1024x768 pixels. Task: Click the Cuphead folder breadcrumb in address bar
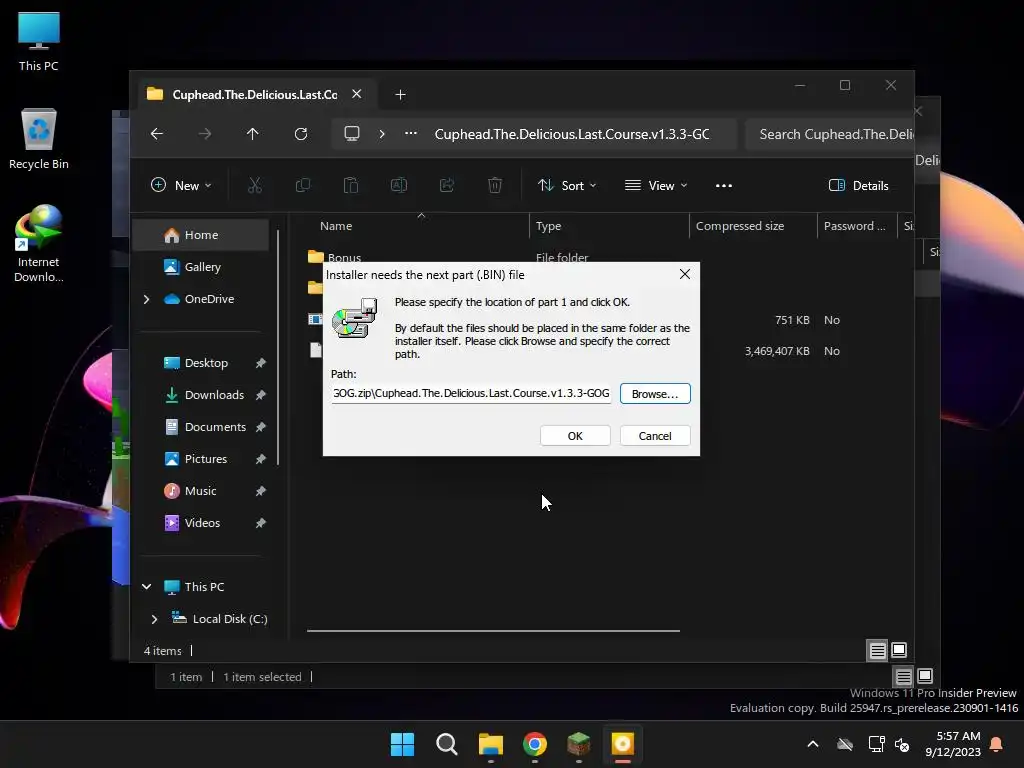click(572, 134)
